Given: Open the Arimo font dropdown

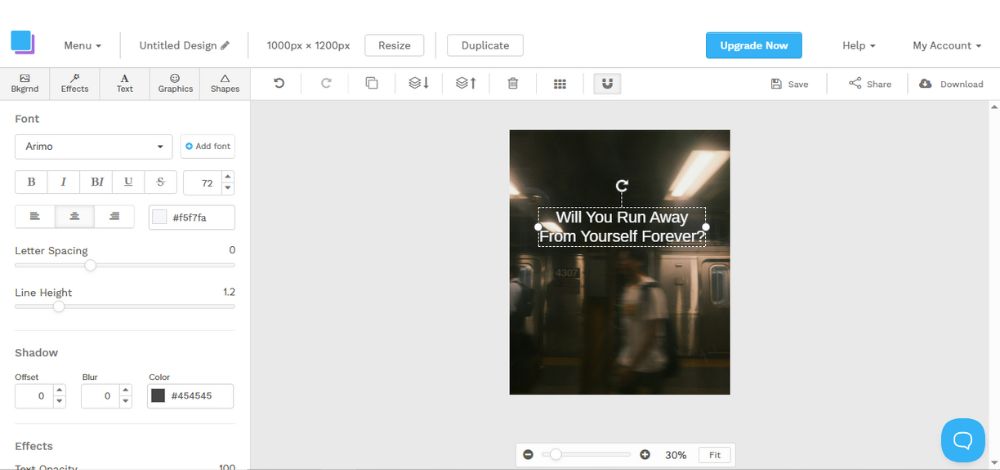Looking at the screenshot, I should pyautogui.click(x=94, y=147).
